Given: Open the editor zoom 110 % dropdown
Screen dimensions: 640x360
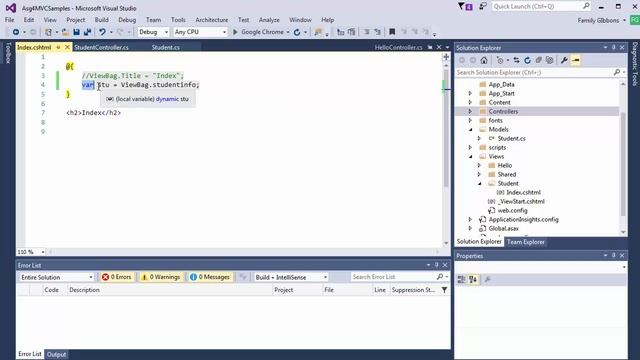Looking at the screenshot, I should coord(31,252).
